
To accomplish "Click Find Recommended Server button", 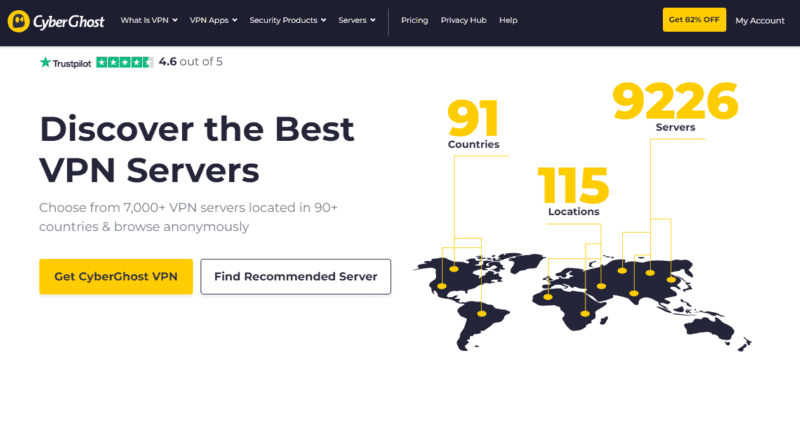I will pos(296,277).
